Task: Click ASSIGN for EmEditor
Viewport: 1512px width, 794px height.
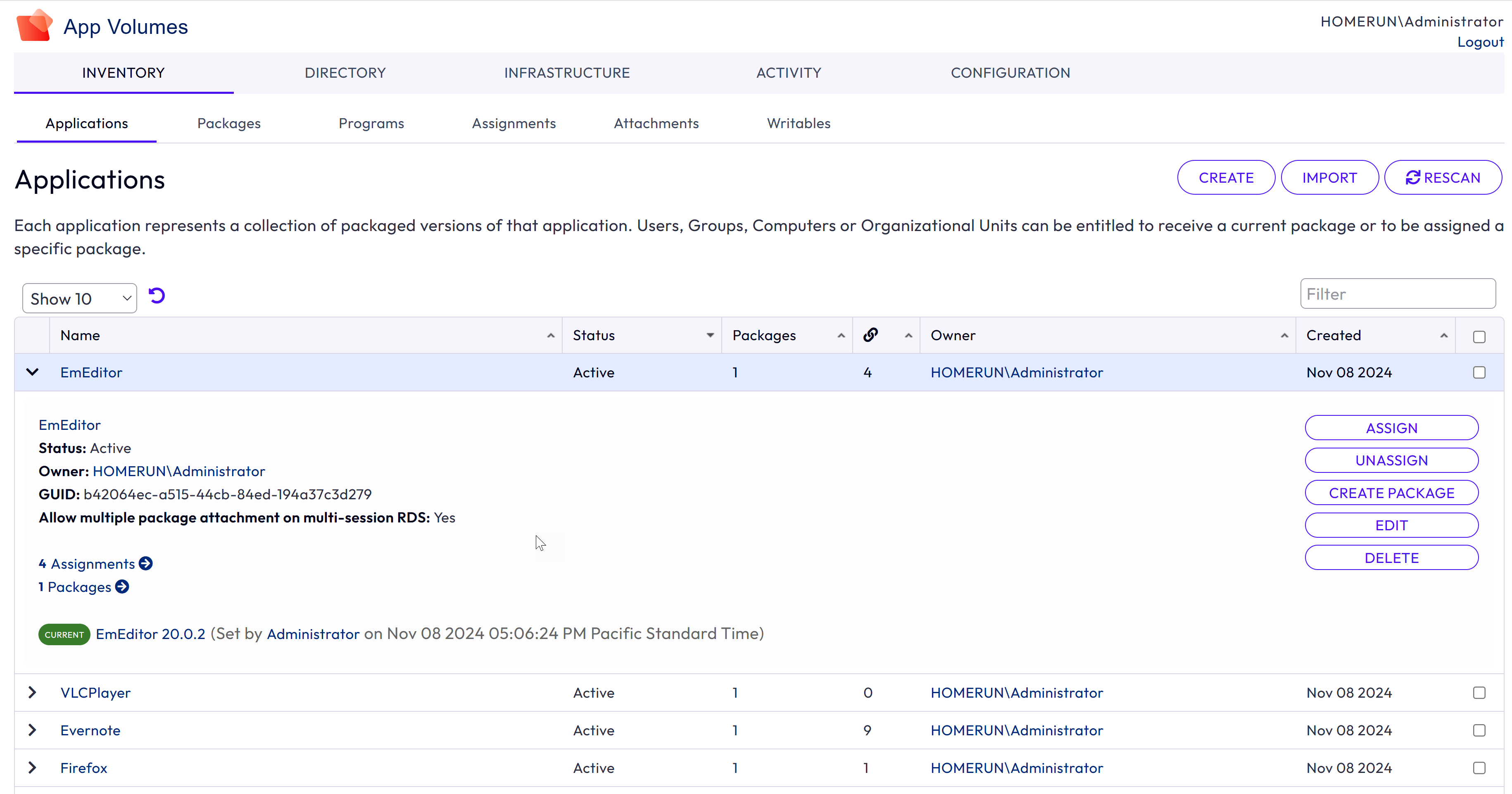Action: 1392,427
